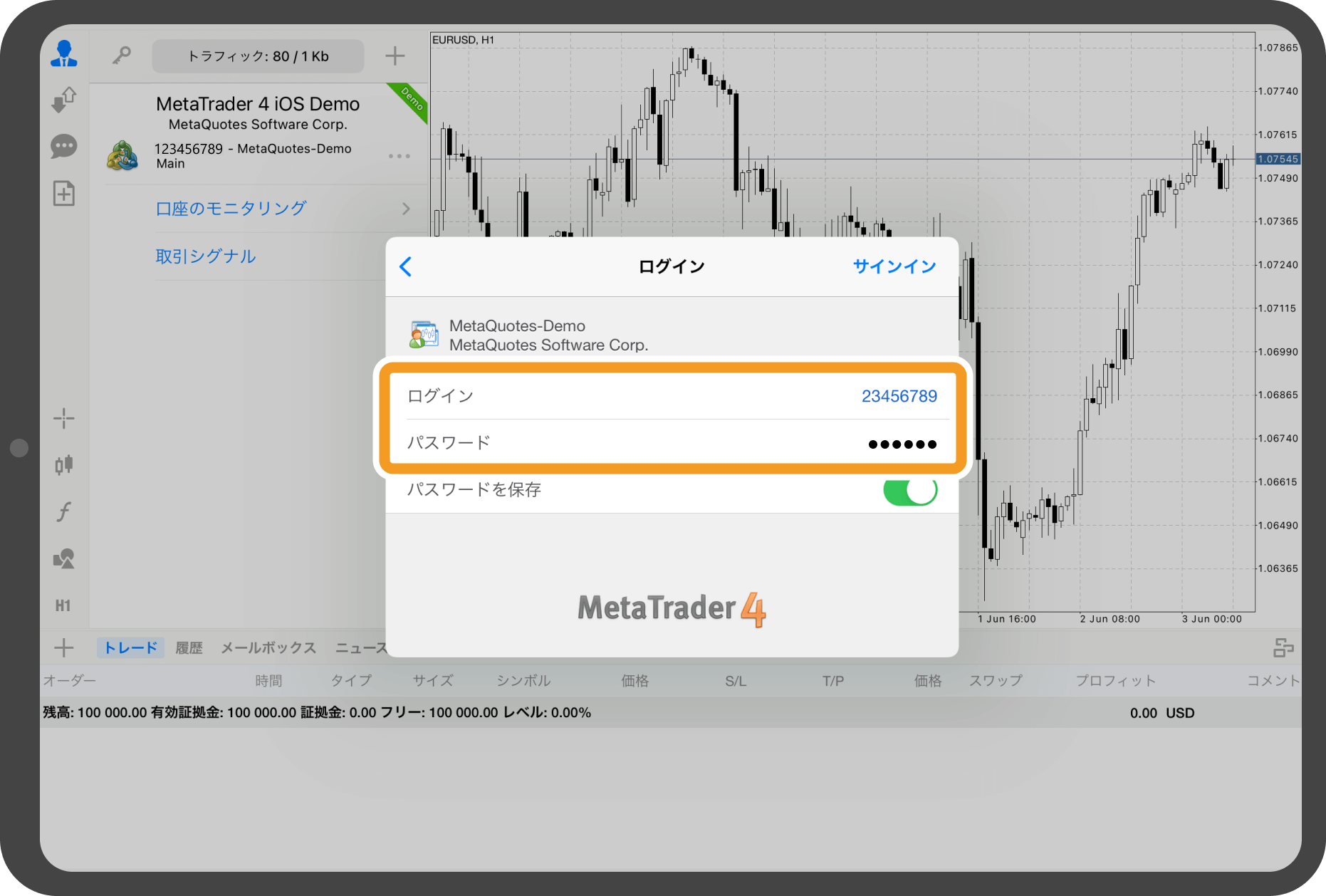Switch to the 履歴 tab
The image size is (1326, 896).
pos(189,648)
